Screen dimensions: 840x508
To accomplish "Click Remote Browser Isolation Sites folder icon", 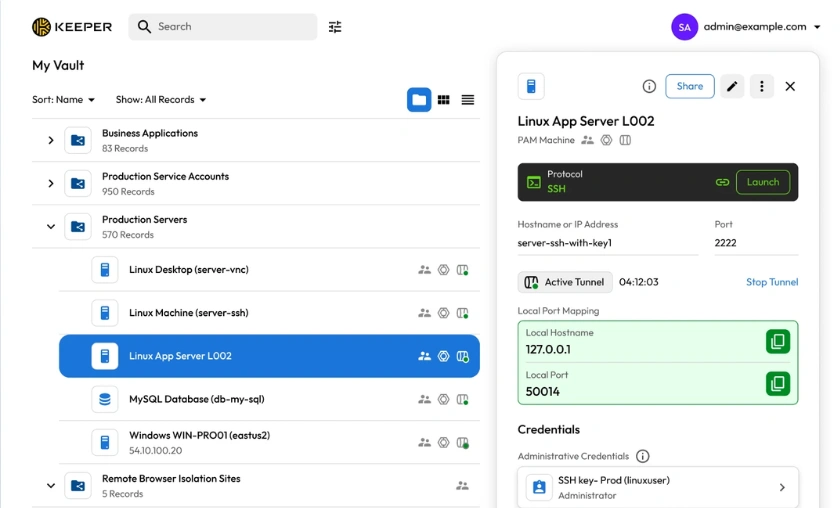I will (78, 486).
